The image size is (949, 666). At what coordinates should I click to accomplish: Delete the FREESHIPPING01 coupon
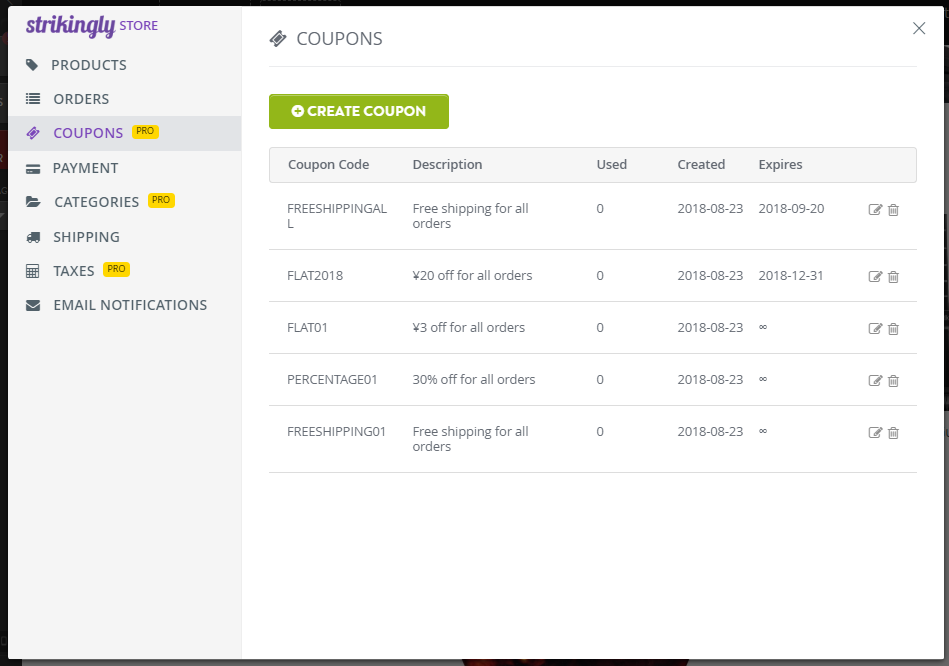pyautogui.click(x=893, y=432)
